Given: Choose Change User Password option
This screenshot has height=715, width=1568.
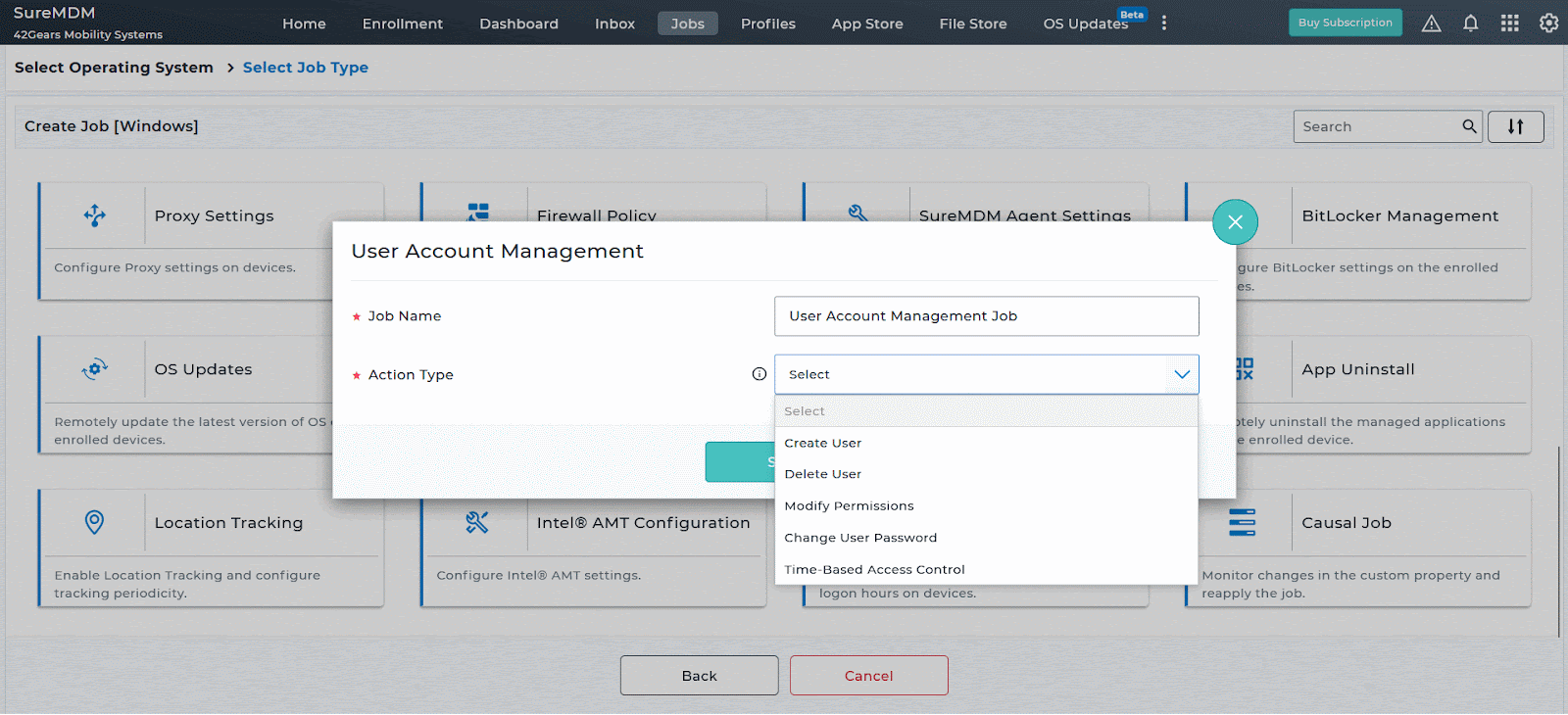Looking at the screenshot, I should 986,538.
